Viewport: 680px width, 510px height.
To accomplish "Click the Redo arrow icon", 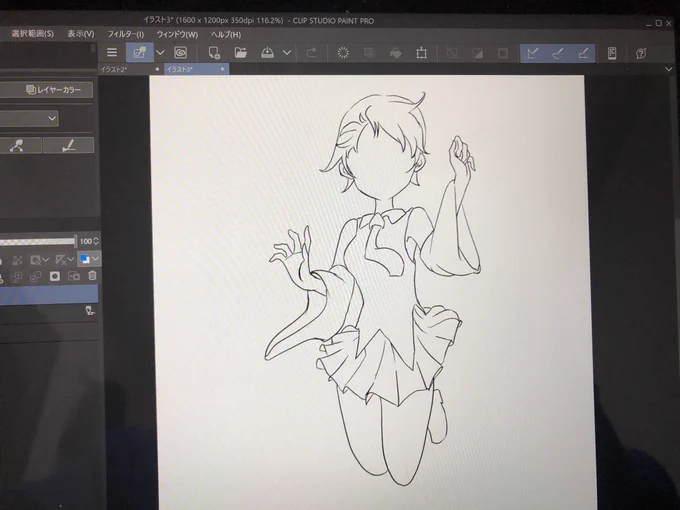I will (311, 53).
